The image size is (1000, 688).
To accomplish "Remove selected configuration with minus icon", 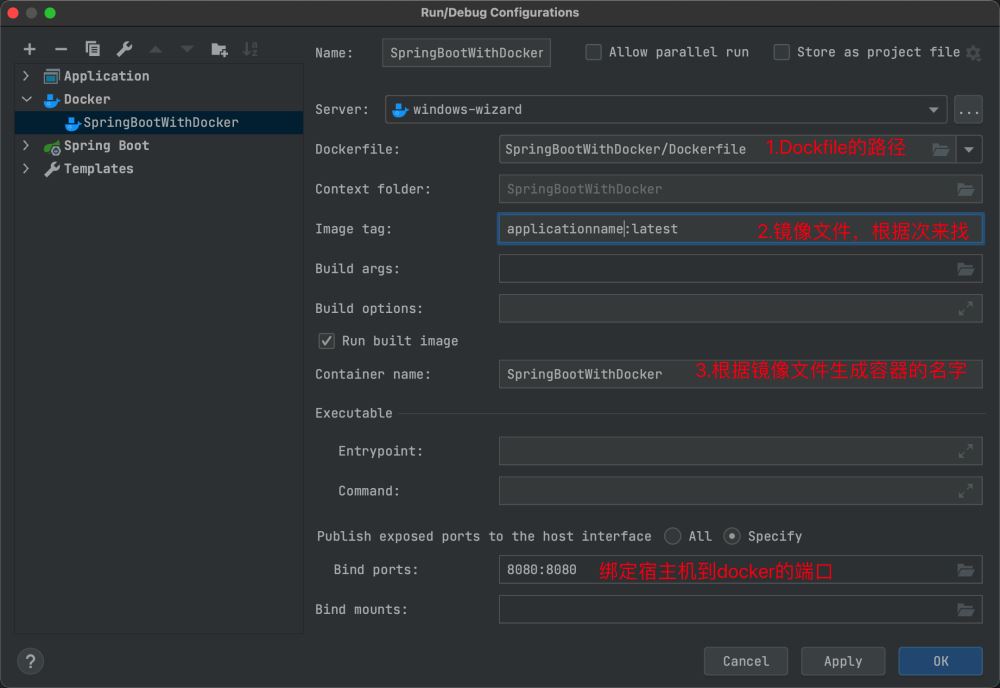I will coord(61,49).
